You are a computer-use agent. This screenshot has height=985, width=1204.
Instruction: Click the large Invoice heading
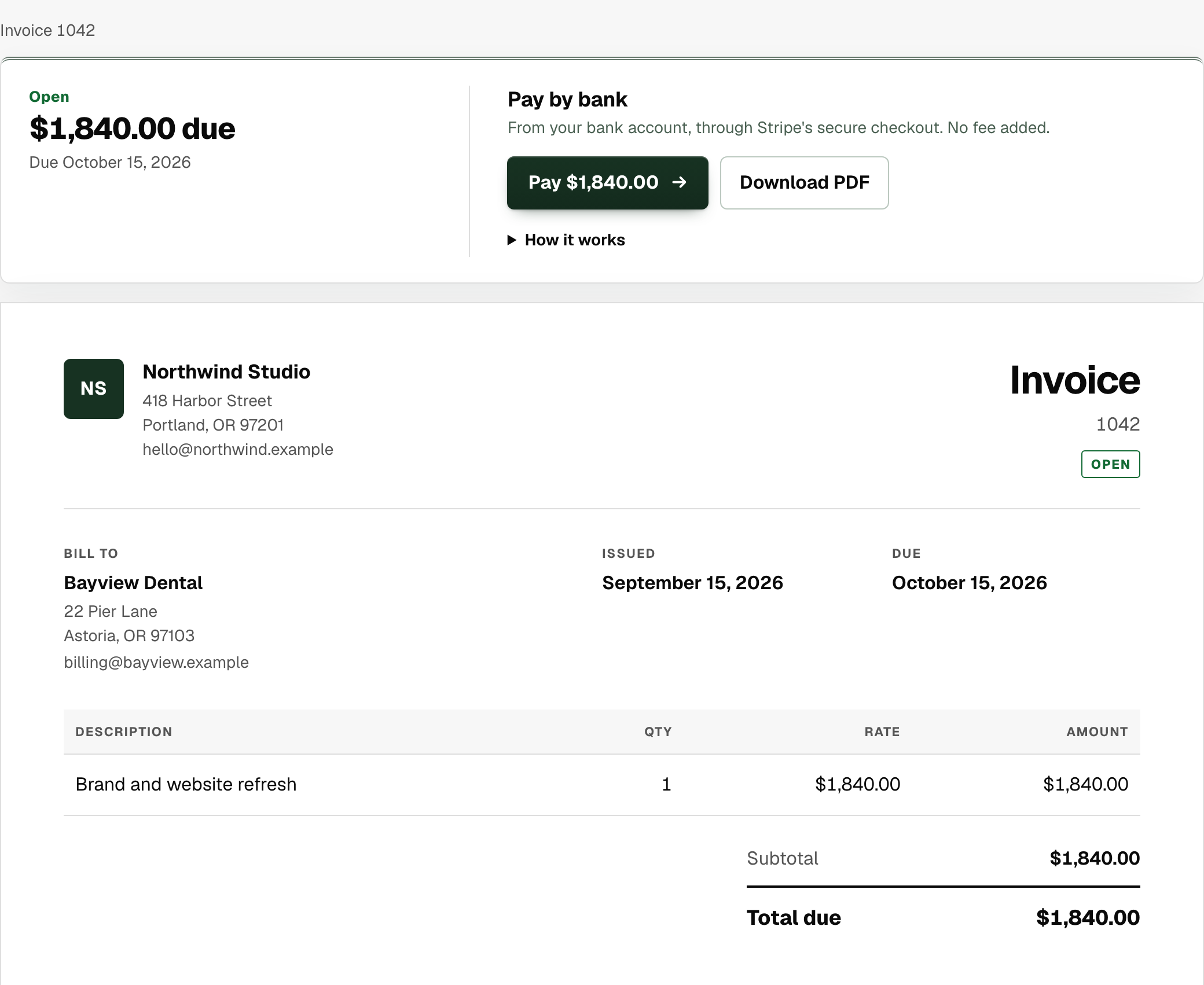(1075, 380)
